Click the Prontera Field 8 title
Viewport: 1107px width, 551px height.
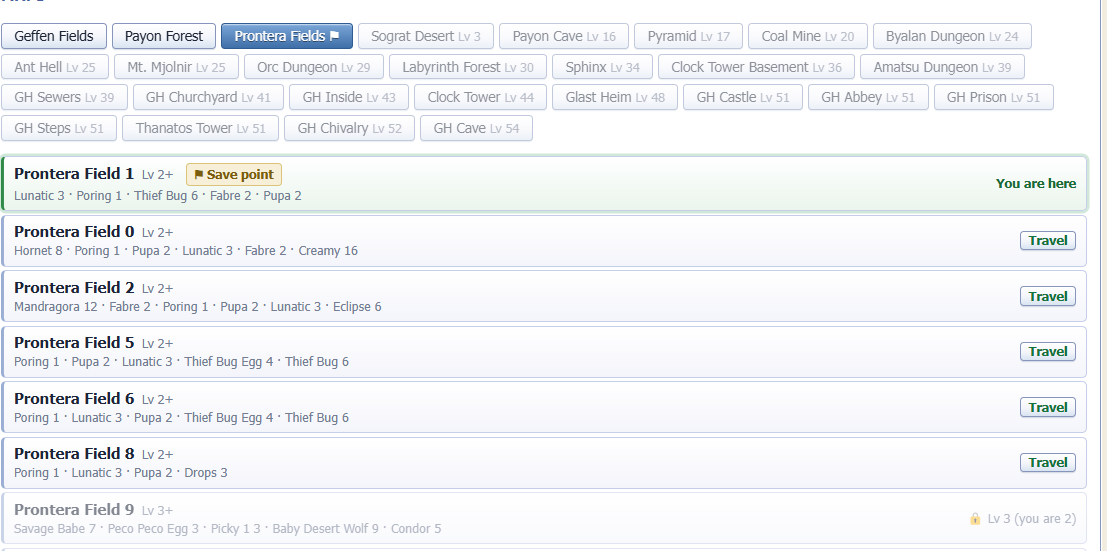74,454
